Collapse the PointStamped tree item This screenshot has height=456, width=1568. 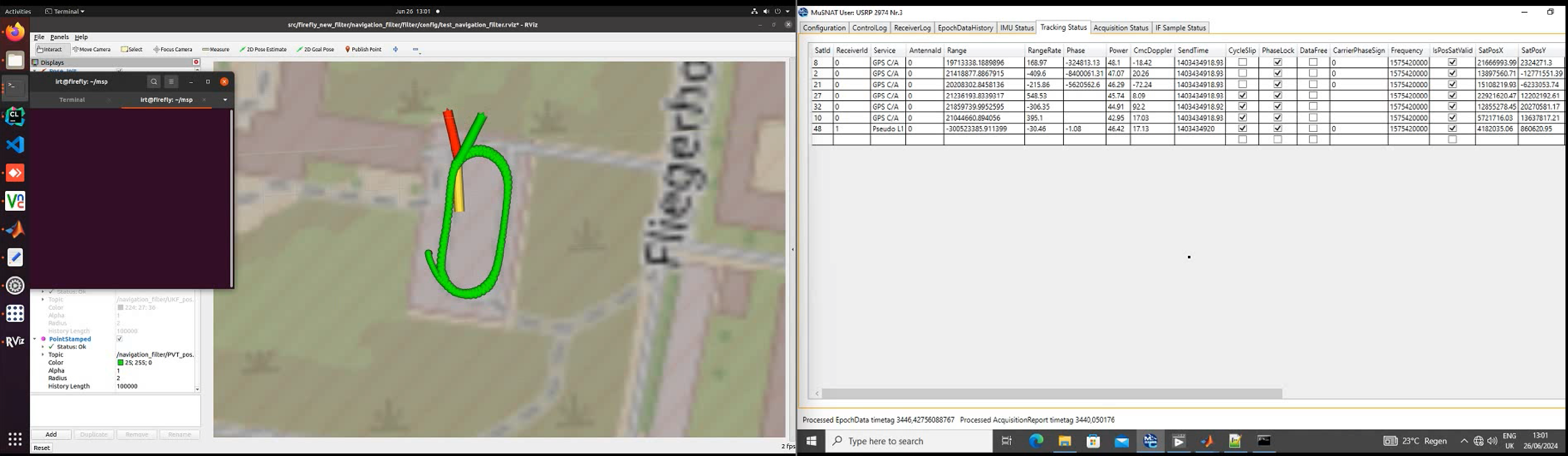35,339
